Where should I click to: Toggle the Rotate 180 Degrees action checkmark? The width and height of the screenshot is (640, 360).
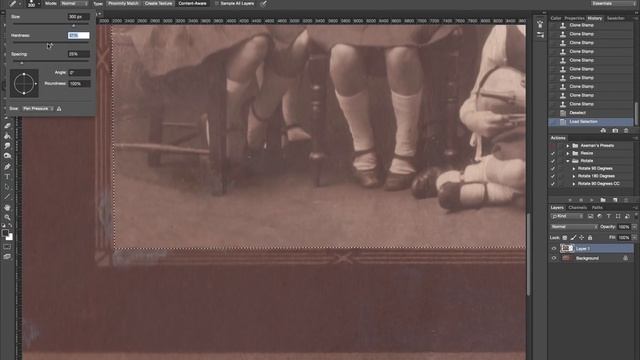tap(553, 176)
